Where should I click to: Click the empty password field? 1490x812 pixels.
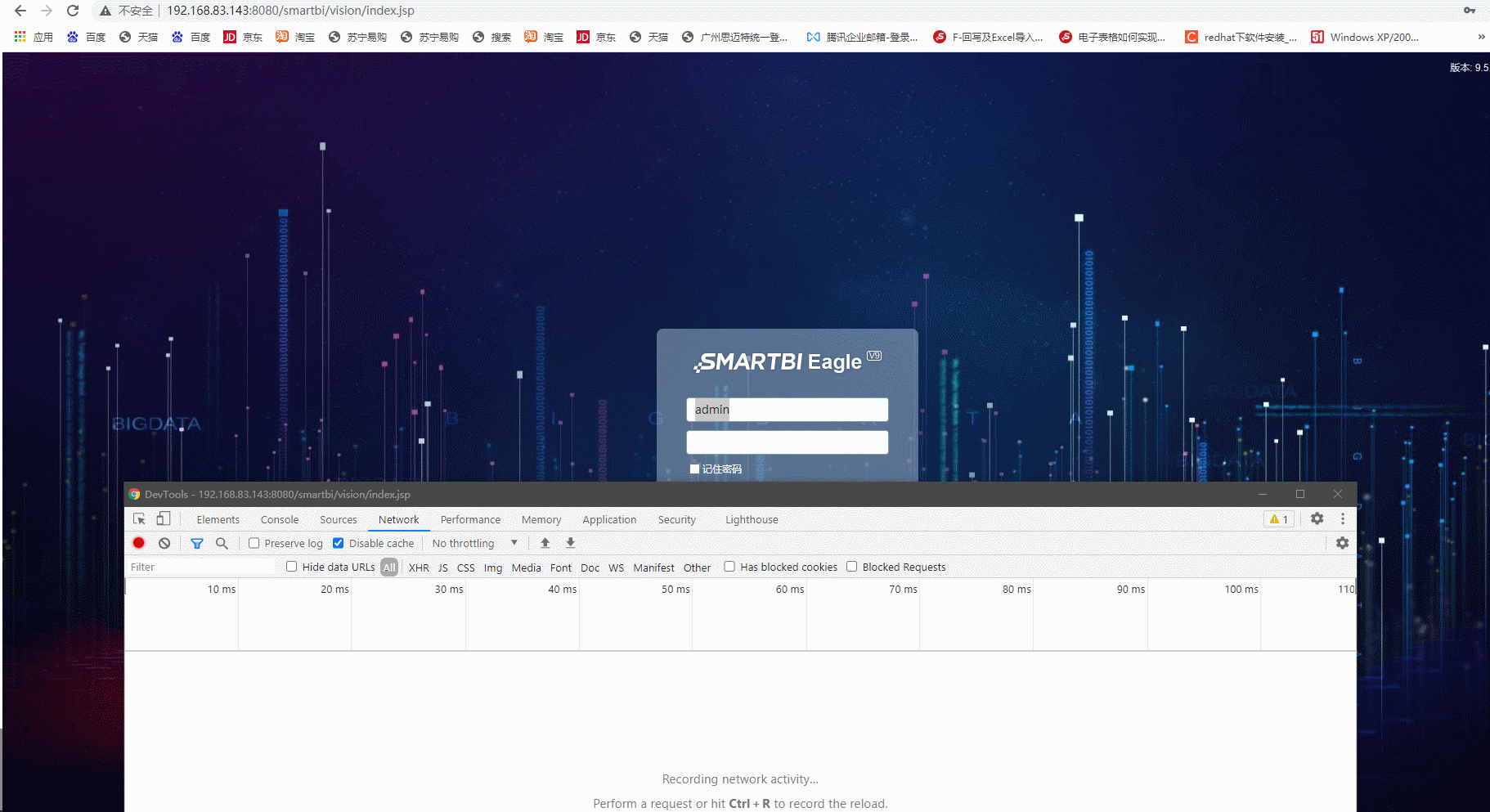pos(787,442)
